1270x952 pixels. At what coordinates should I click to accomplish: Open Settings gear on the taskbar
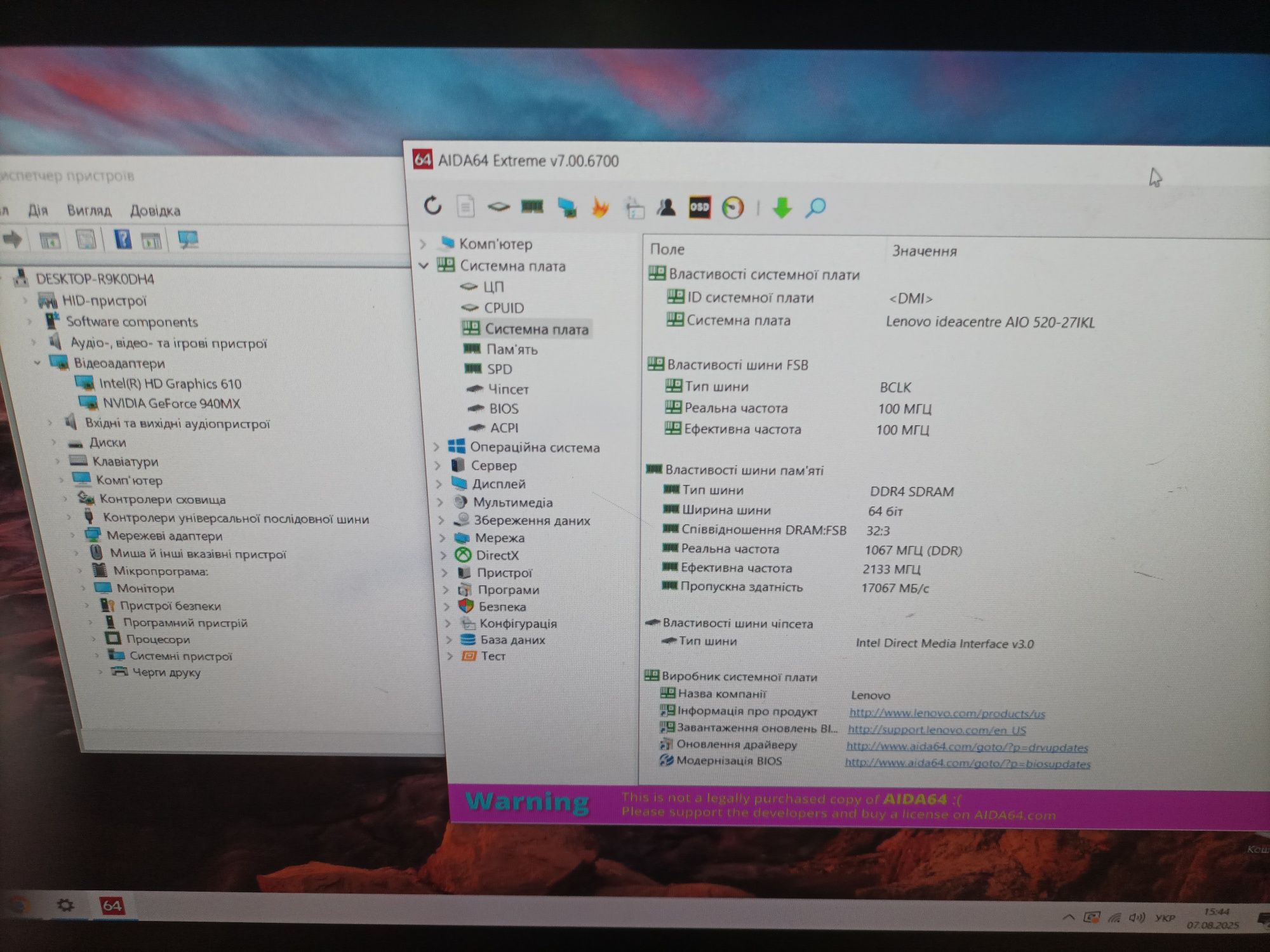(65, 905)
